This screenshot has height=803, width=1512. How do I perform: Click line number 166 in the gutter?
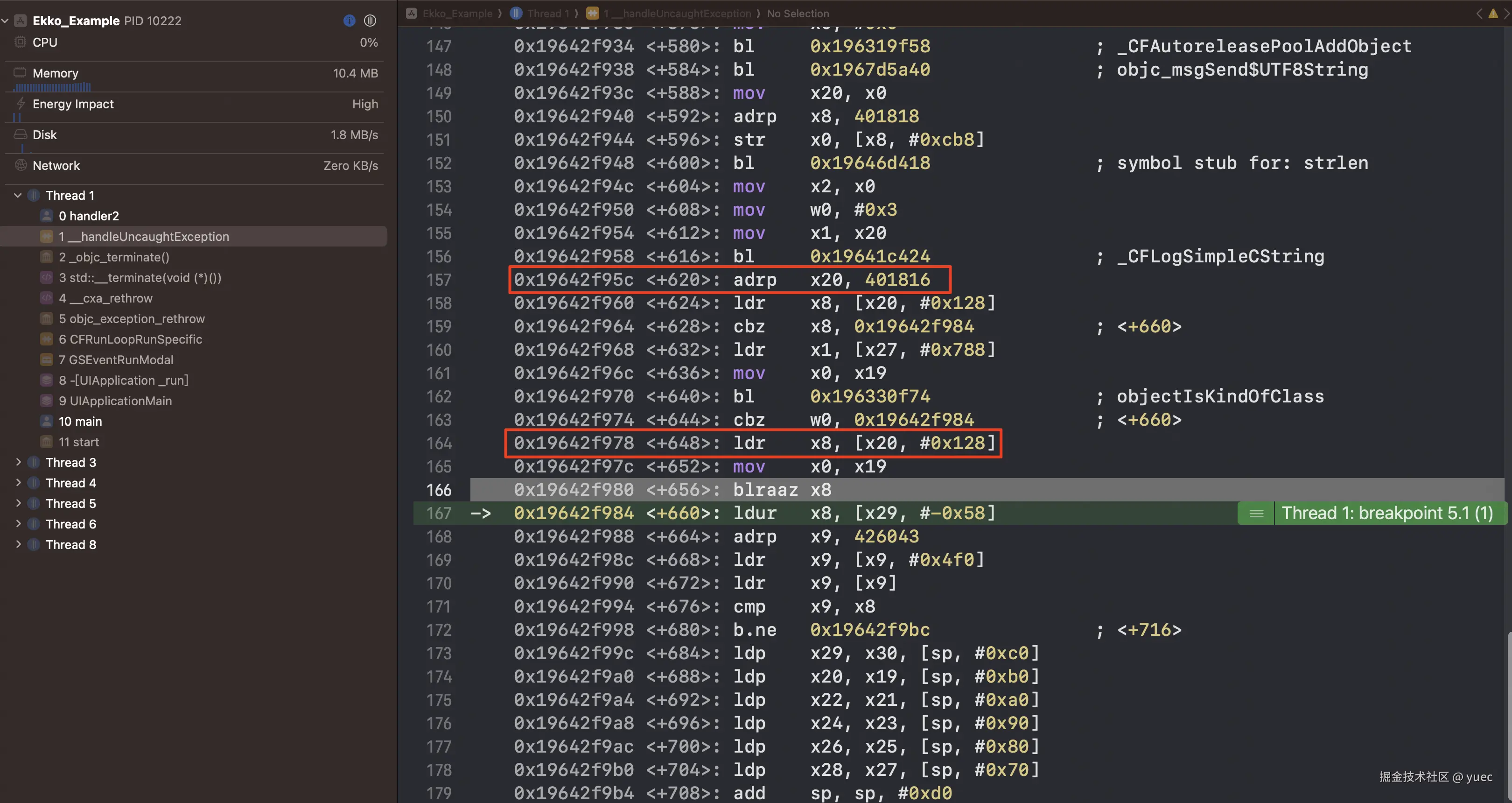click(439, 490)
